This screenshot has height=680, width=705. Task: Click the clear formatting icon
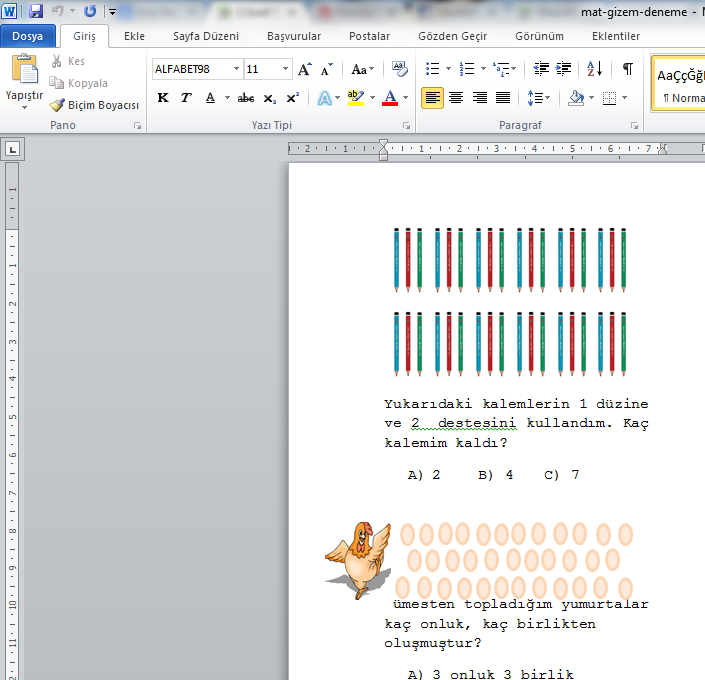(400, 69)
